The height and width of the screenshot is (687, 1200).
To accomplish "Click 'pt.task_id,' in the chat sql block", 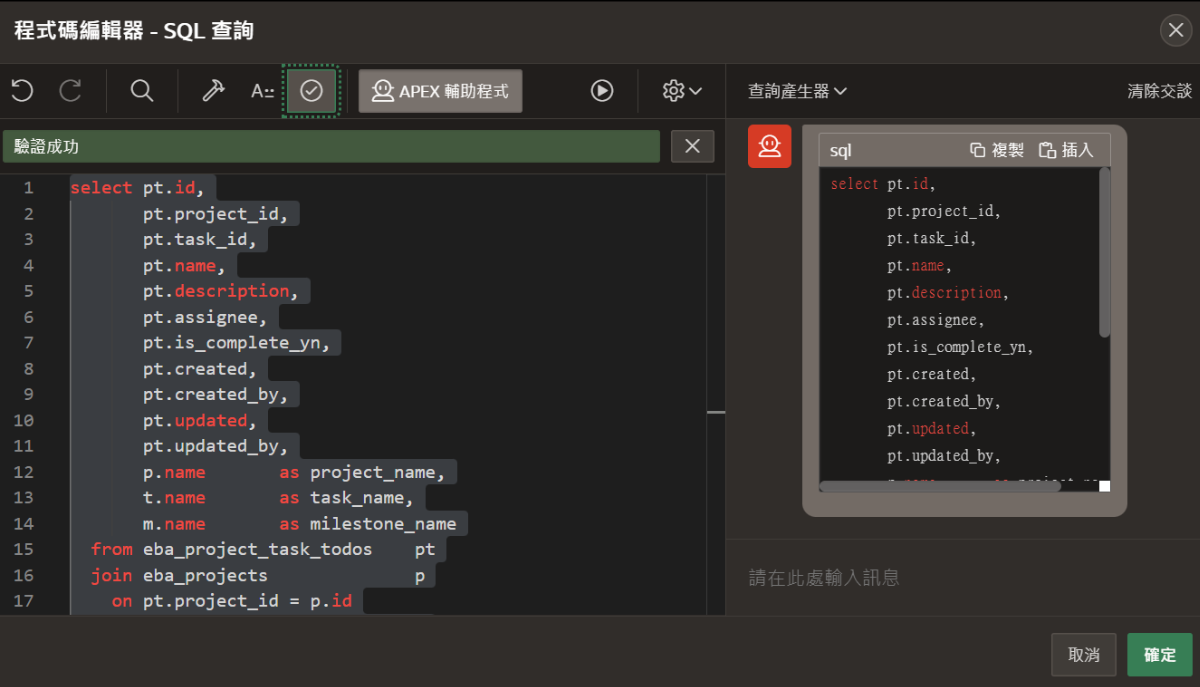I will [932, 238].
